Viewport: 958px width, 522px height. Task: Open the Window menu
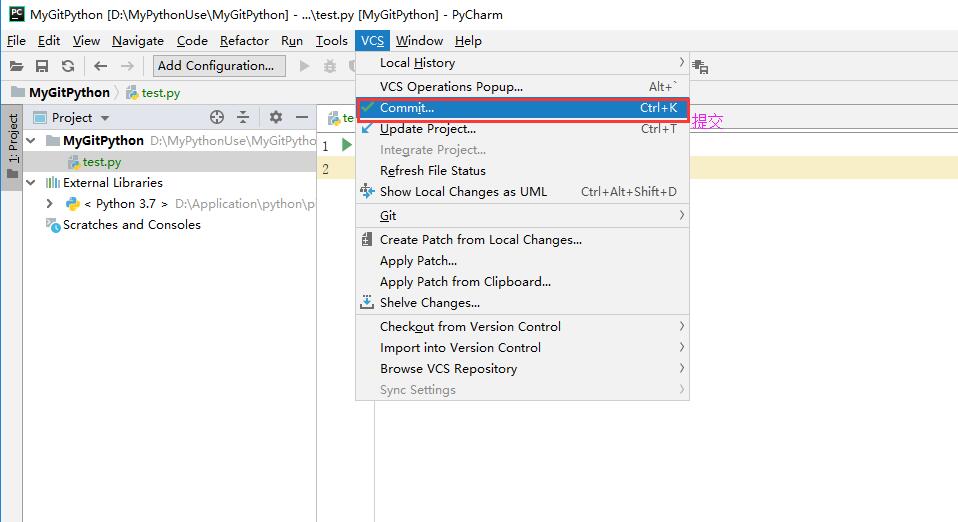pyautogui.click(x=419, y=40)
